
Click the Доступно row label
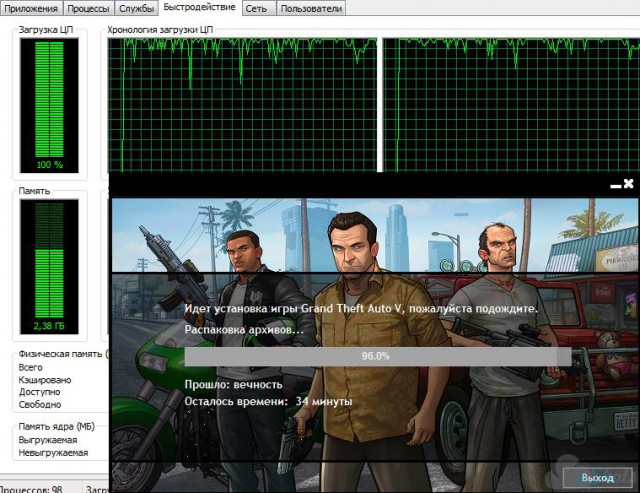point(40,392)
